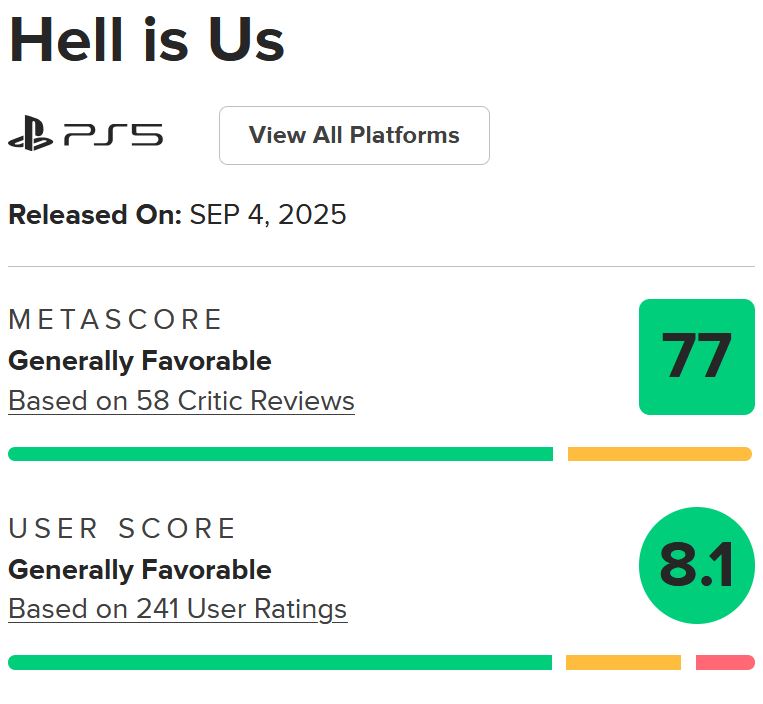763x704 pixels.
Task: Click the Released On label
Action: (x=94, y=214)
